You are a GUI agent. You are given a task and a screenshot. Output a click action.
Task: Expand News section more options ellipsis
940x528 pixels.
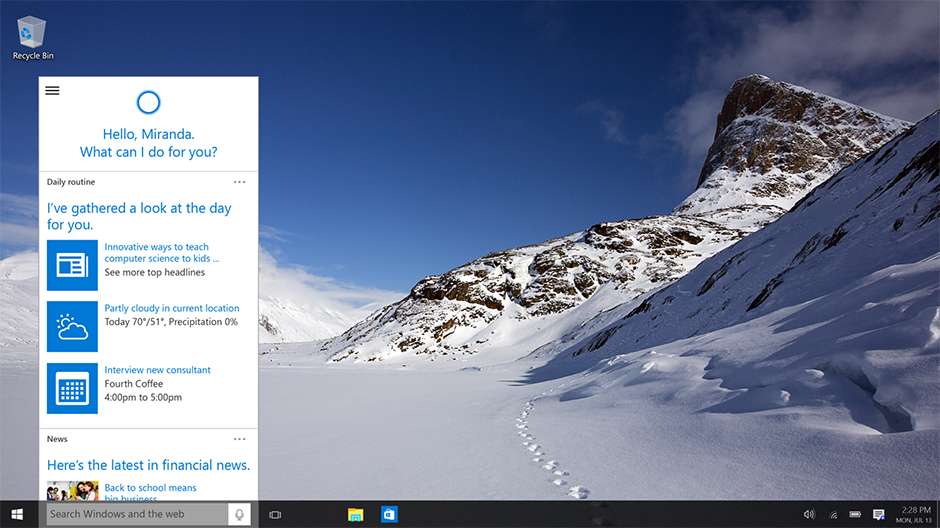(239, 439)
